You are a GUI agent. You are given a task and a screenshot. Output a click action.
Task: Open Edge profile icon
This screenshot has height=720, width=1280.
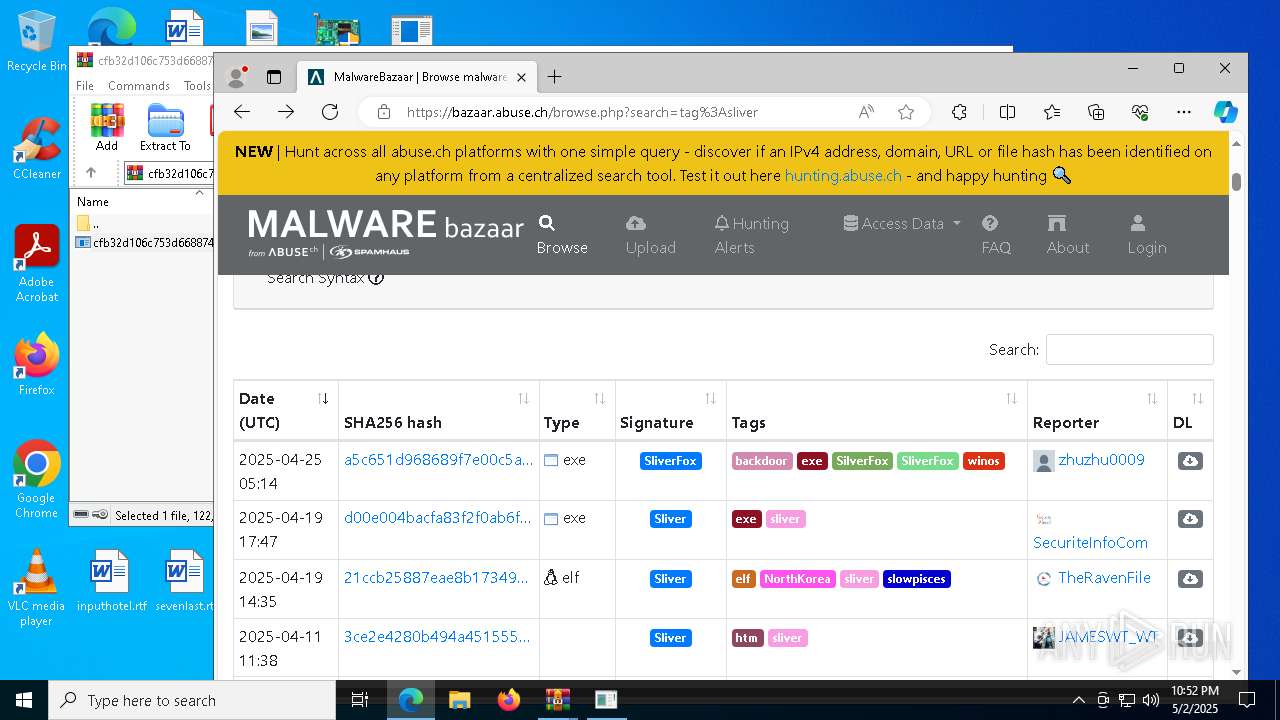(x=238, y=76)
